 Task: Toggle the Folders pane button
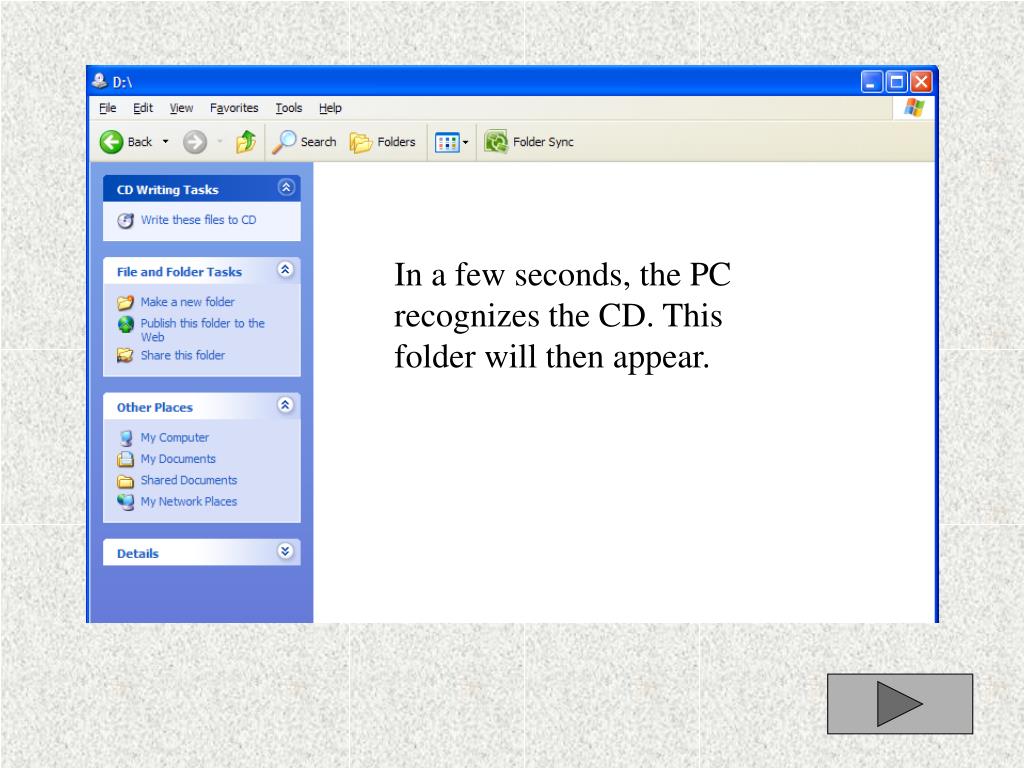[383, 142]
